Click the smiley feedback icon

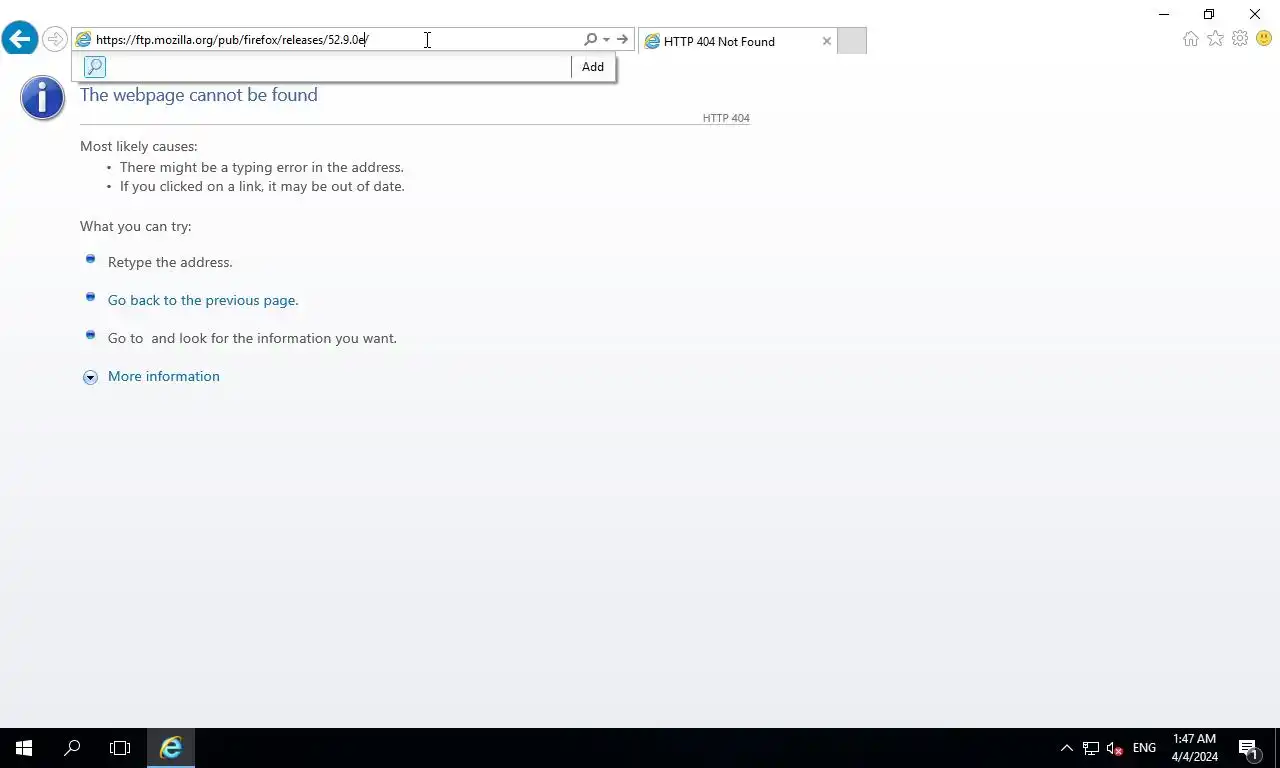click(x=1264, y=38)
